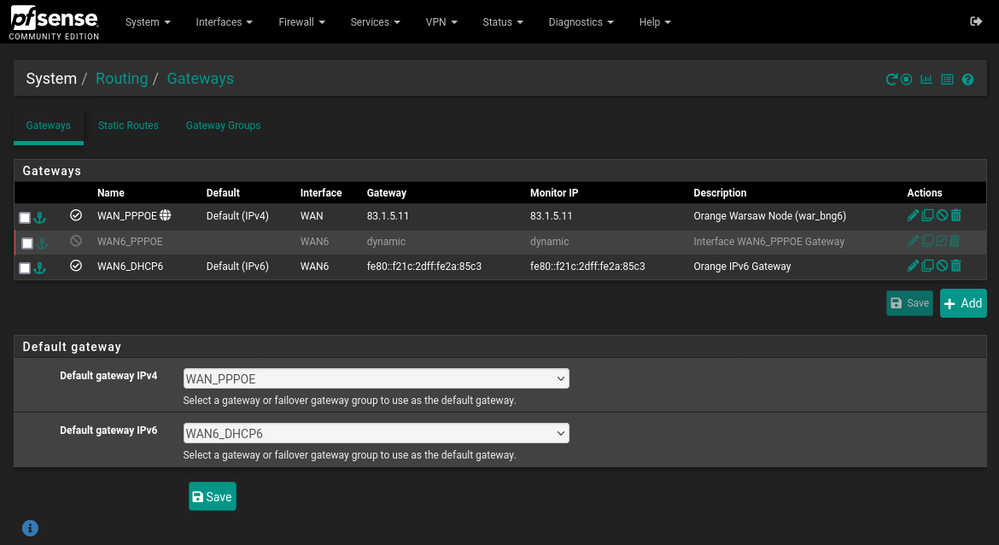Click the logout icon in top bar

click(976, 22)
